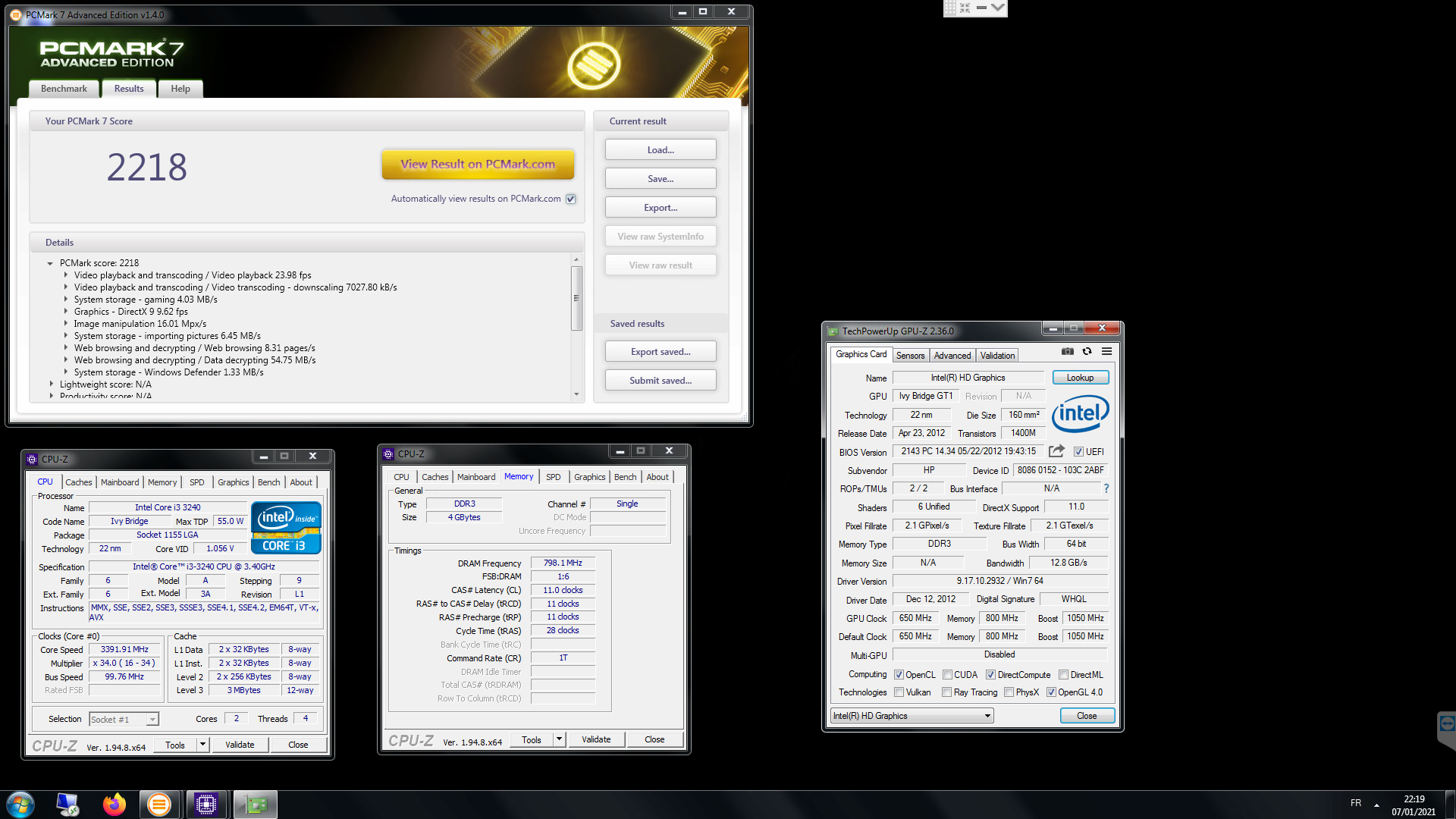Click View Result on PCMark.com button
1456x819 pixels.
[478, 164]
